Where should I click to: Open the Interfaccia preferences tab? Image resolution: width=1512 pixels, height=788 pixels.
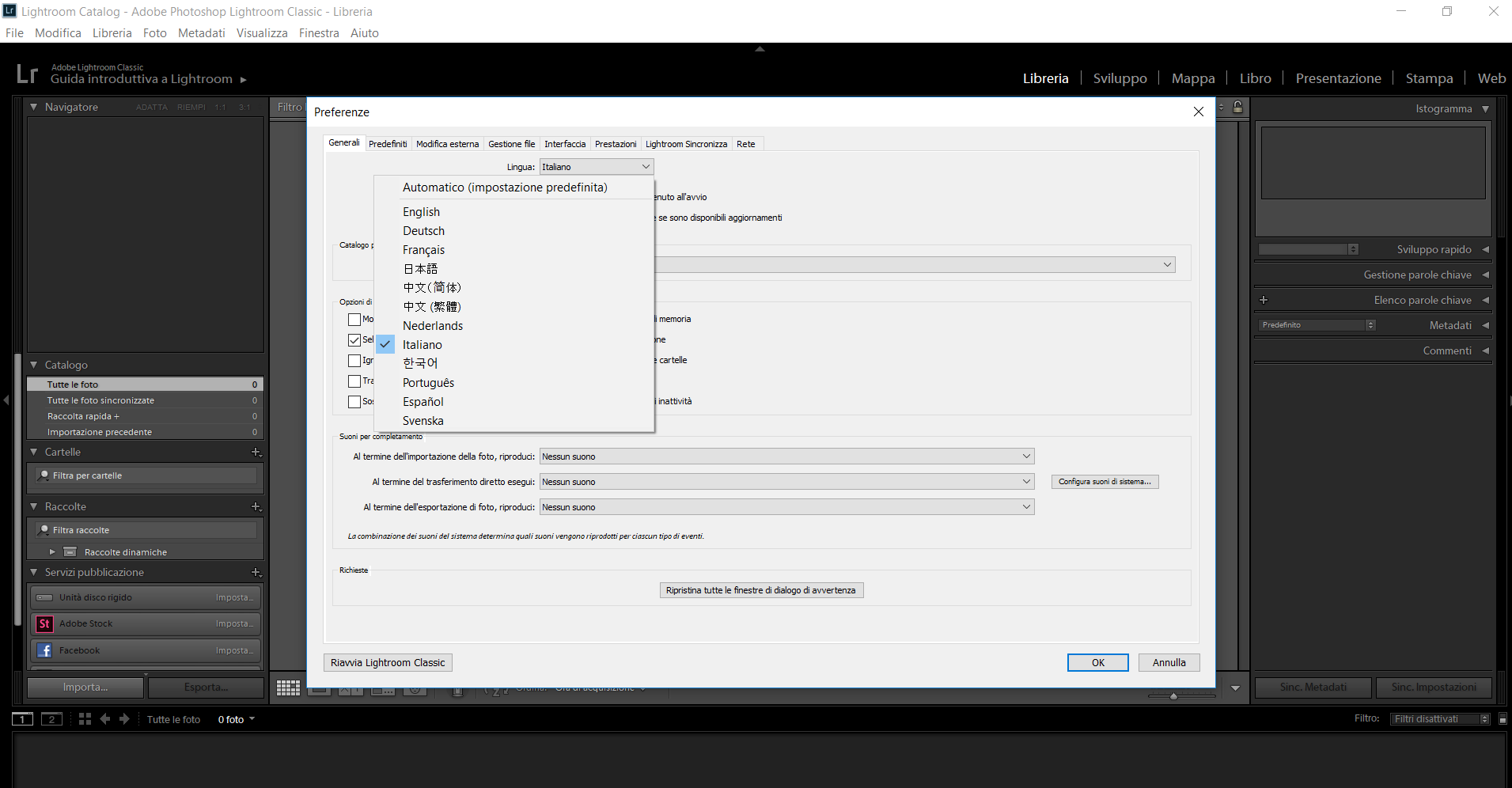click(565, 144)
